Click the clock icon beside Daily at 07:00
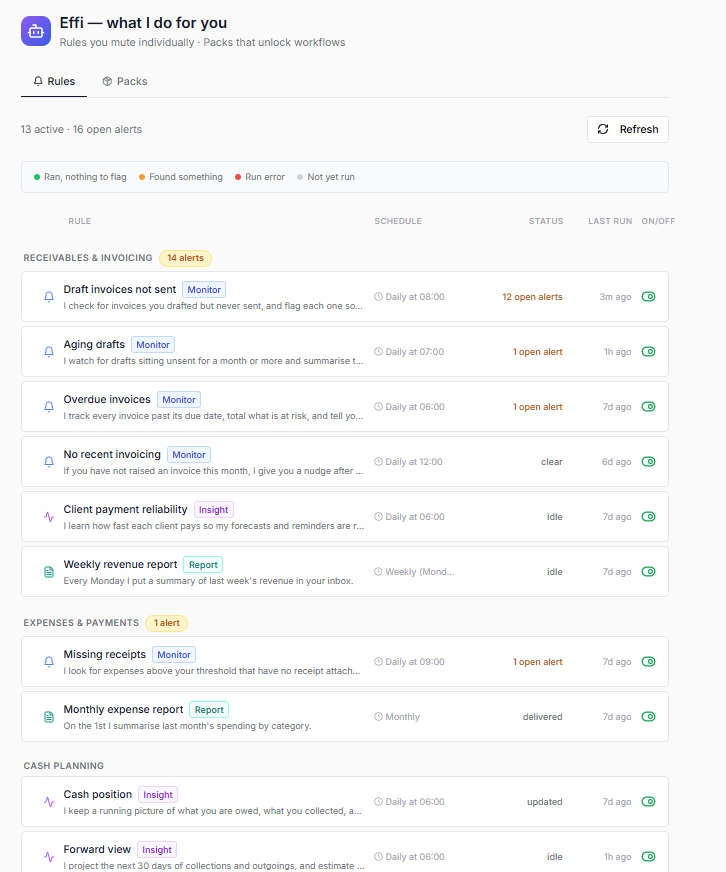 [x=378, y=351]
